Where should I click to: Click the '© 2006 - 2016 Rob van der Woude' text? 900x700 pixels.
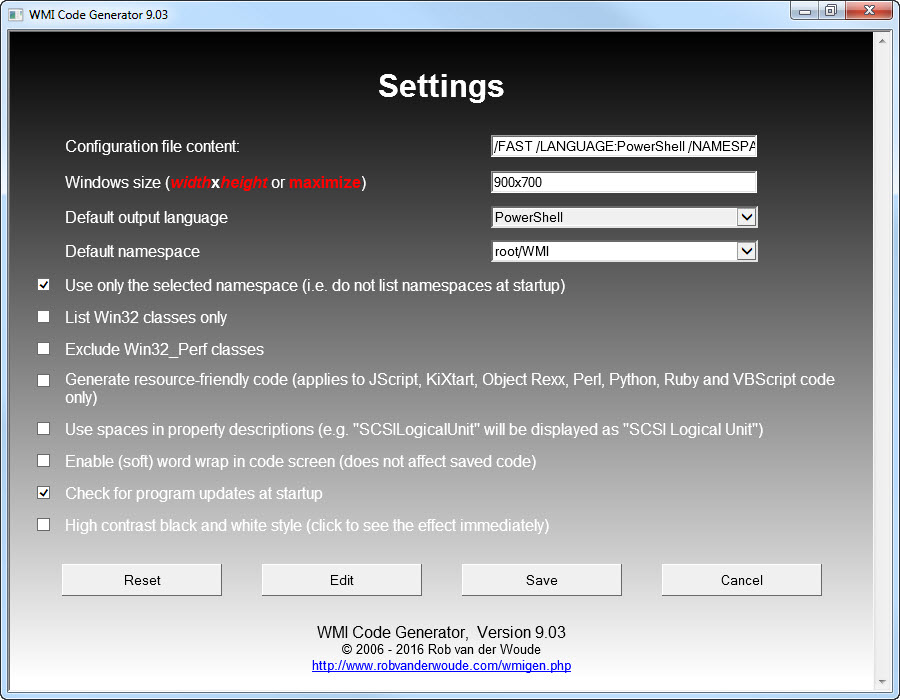pos(441,650)
